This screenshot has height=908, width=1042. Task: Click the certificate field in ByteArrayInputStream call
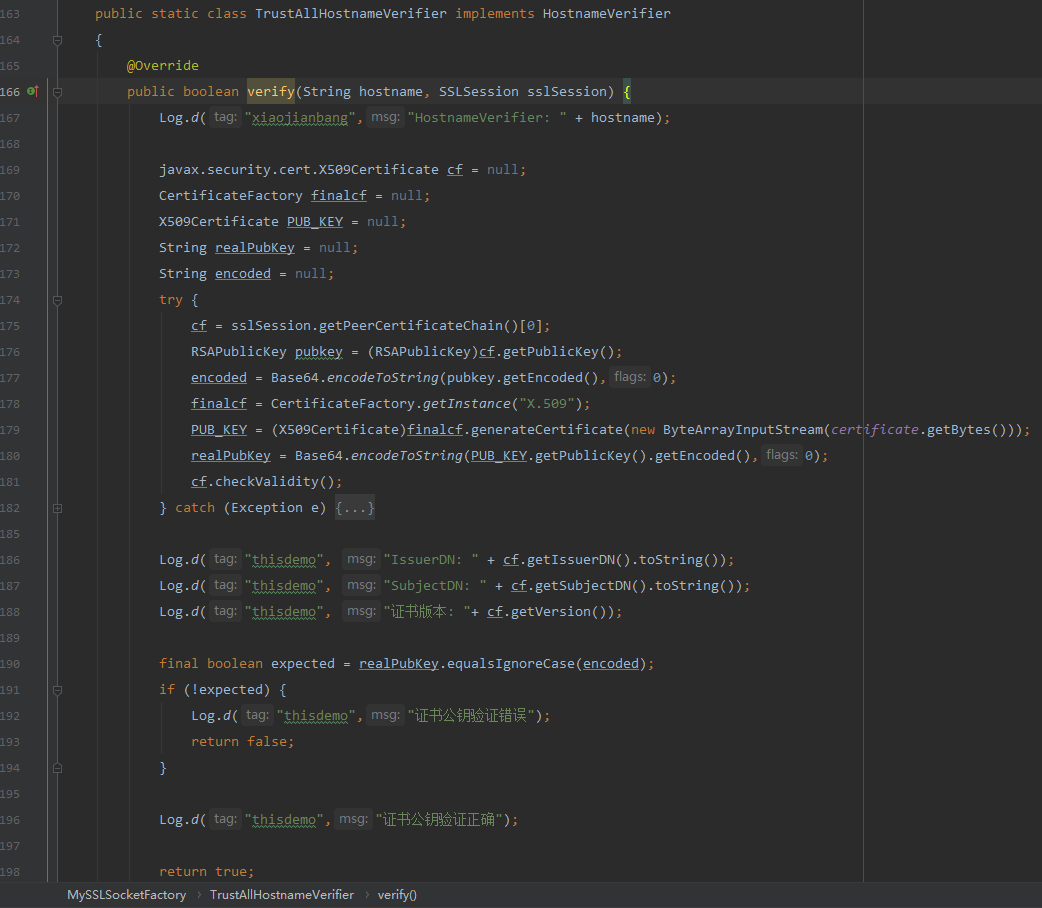(875, 429)
